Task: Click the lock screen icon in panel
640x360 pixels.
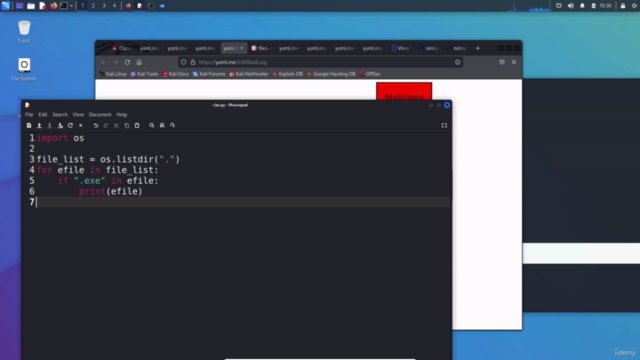Action: pyautogui.click(x=623, y=6)
